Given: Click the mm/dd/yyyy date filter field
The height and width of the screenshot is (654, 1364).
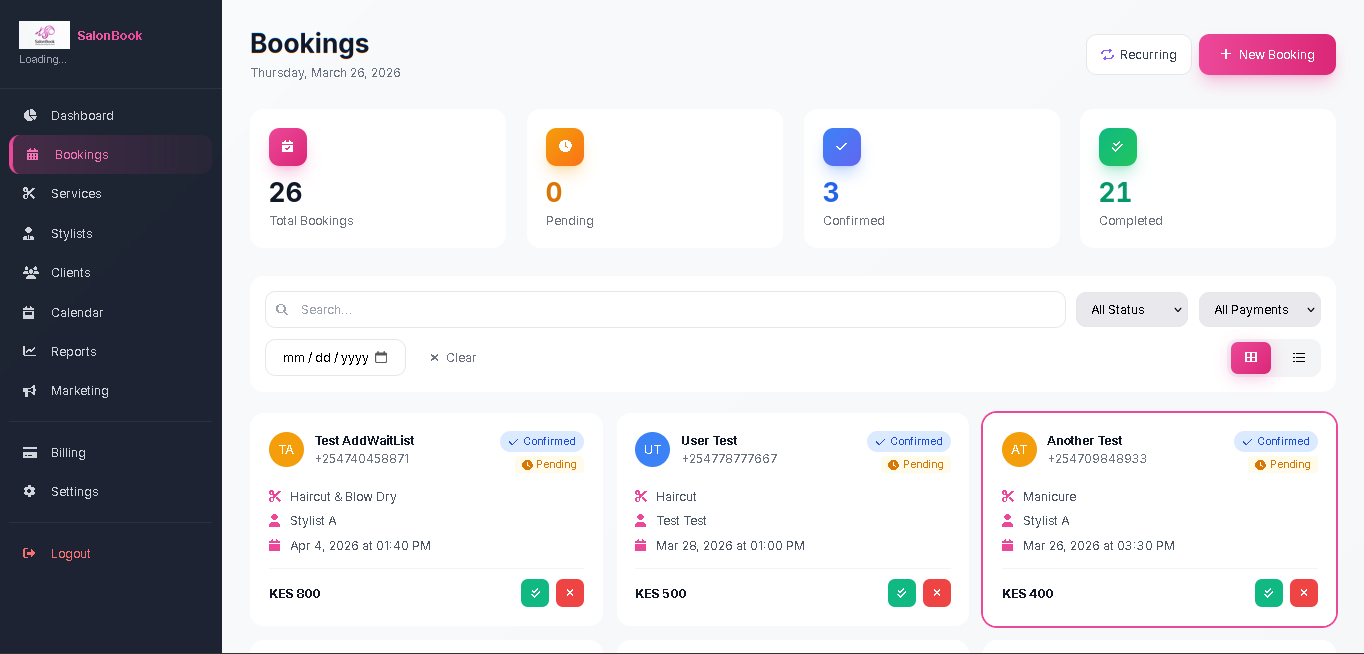Looking at the screenshot, I should point(335,357).
